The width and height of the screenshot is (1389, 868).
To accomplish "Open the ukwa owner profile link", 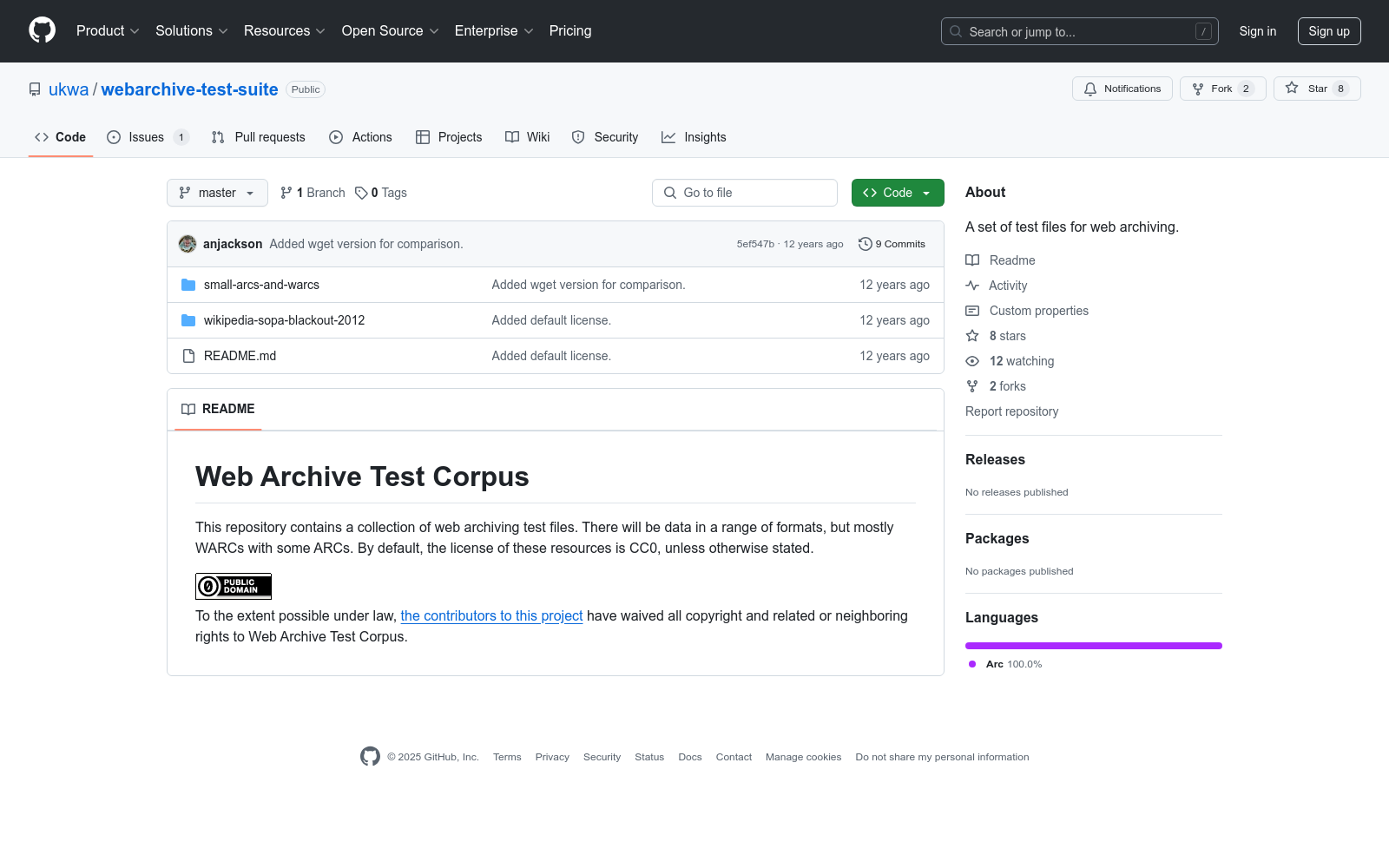I will click(x=69, y=89).
